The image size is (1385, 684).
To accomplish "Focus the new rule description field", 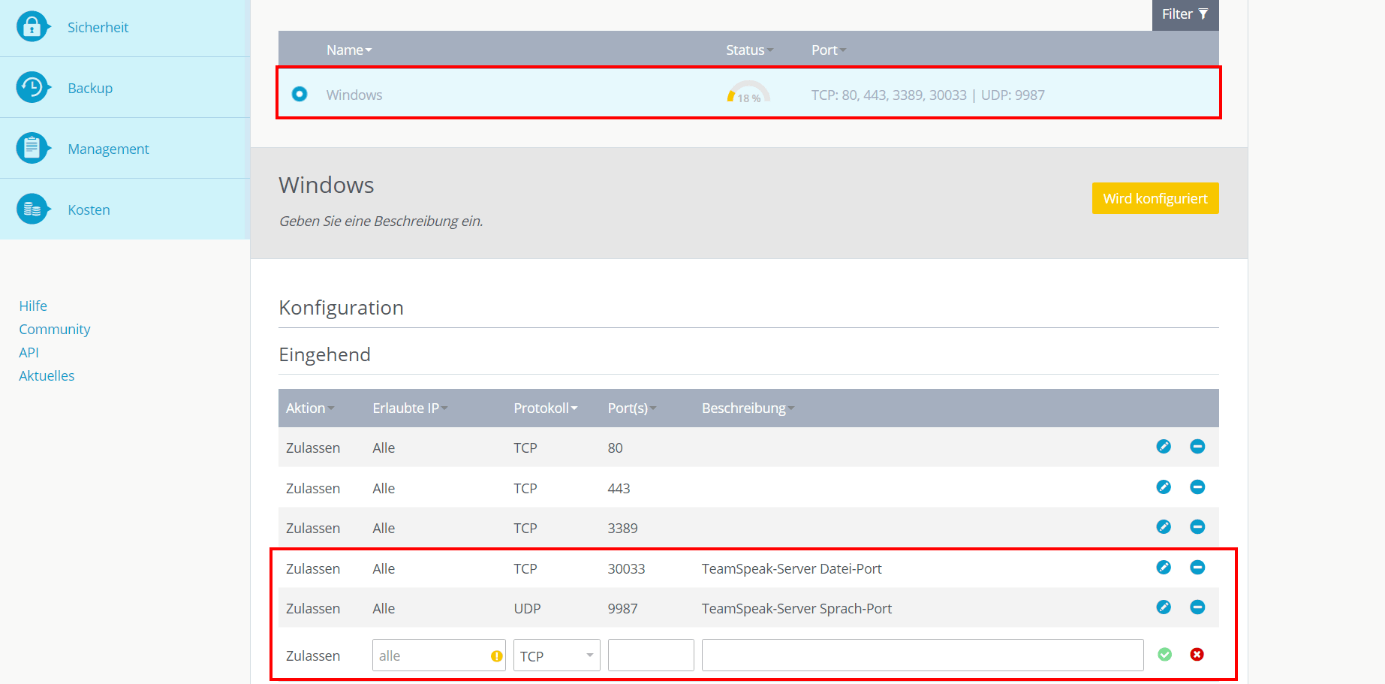I will (x=923, y=656).
